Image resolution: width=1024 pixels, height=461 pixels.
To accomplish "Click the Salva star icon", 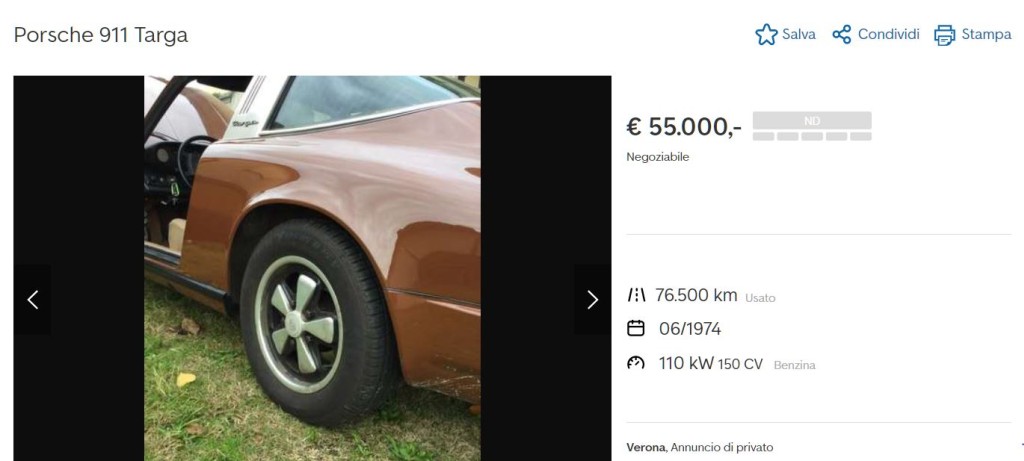I will [x=766, y=35].
